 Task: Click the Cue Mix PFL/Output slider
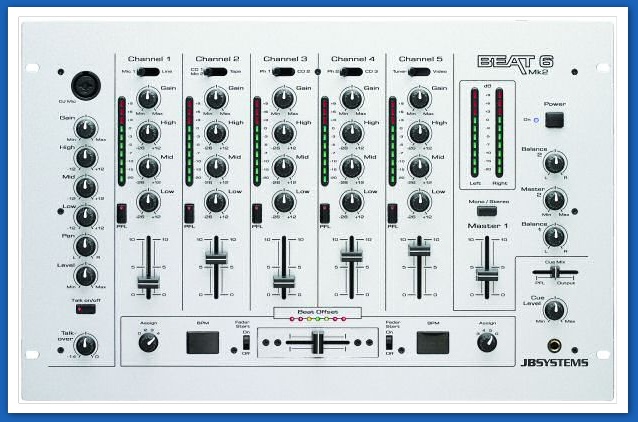coord(555,272)
